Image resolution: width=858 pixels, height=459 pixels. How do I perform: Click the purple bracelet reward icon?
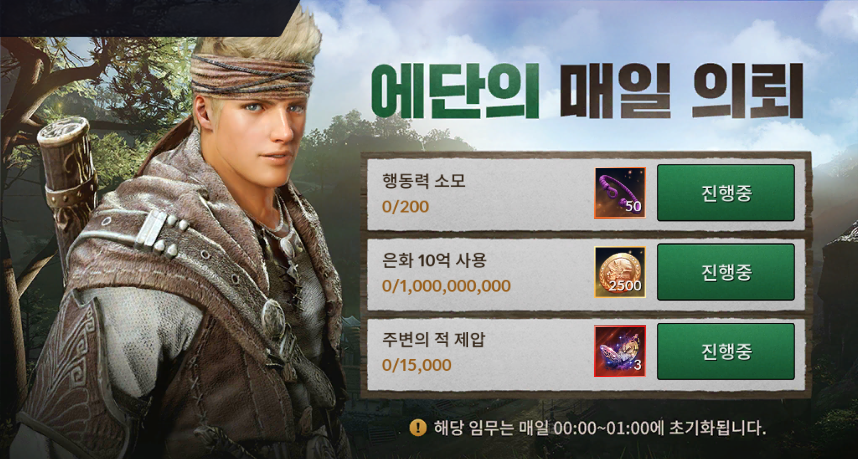coord(620,193)
